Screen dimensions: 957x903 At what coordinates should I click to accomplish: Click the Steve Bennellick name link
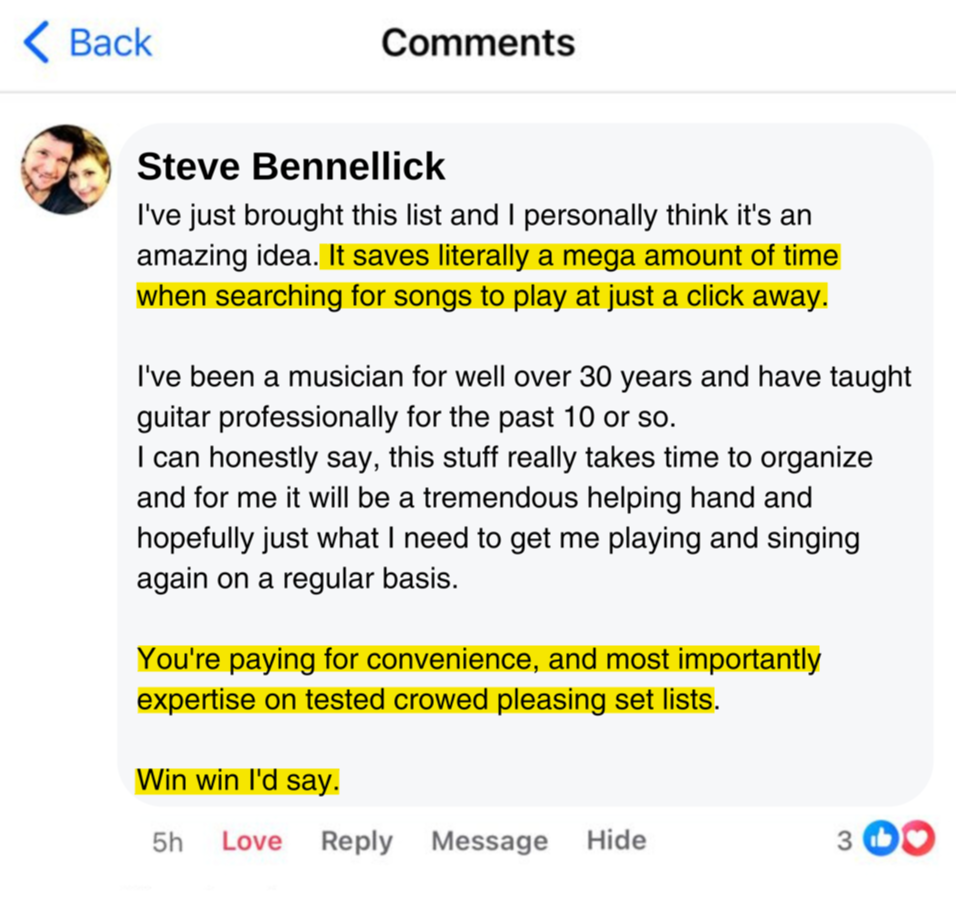(x=291, y=167)
